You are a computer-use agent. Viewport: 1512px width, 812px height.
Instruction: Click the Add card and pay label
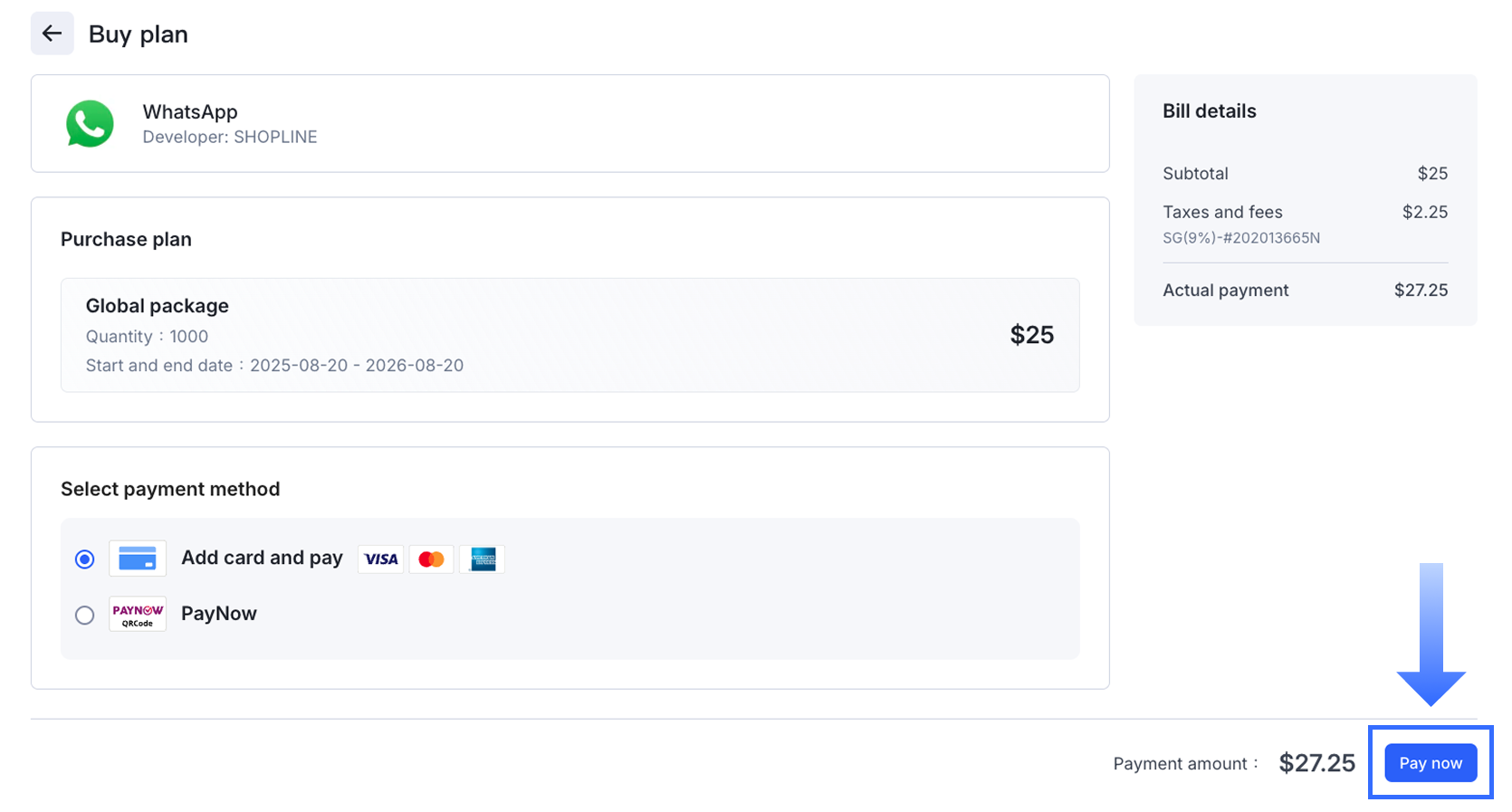[262, 558]
